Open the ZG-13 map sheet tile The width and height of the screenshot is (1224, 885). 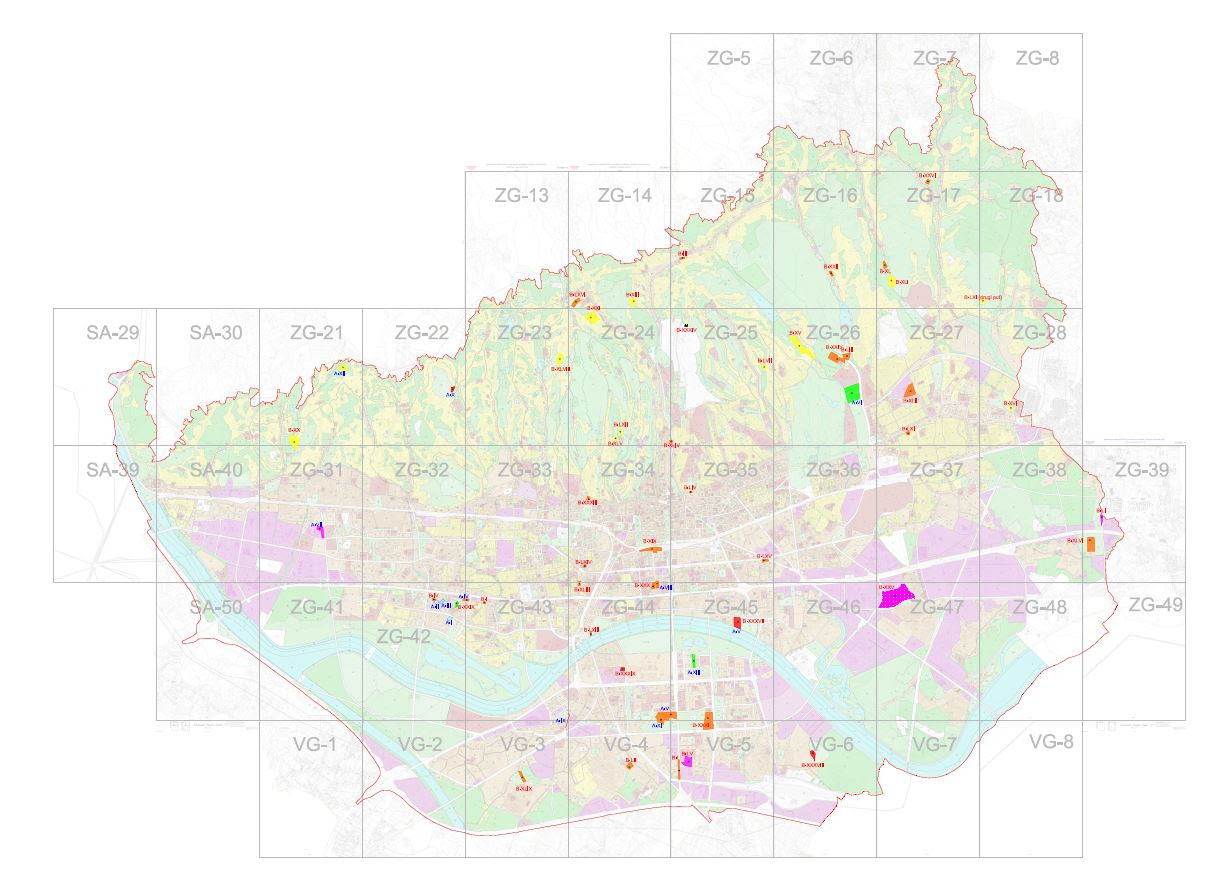coord(521,196)
